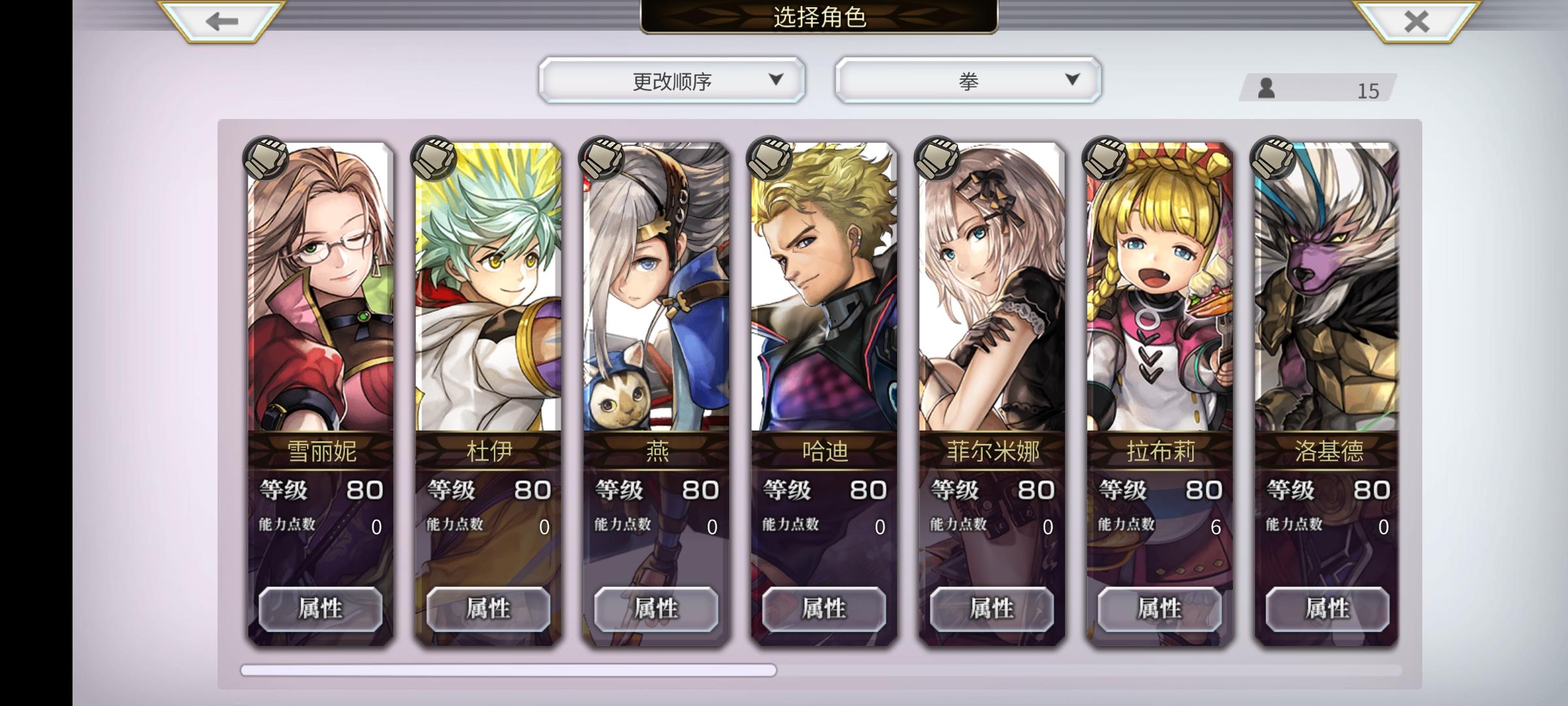Click the fist icon on 洛基德's card
This screenshot has height=706, width=1568.
[1273, 158]
